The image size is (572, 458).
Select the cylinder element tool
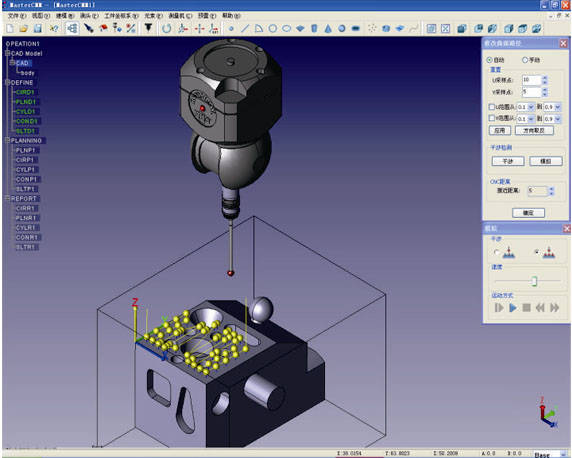[x=314, y=28]
